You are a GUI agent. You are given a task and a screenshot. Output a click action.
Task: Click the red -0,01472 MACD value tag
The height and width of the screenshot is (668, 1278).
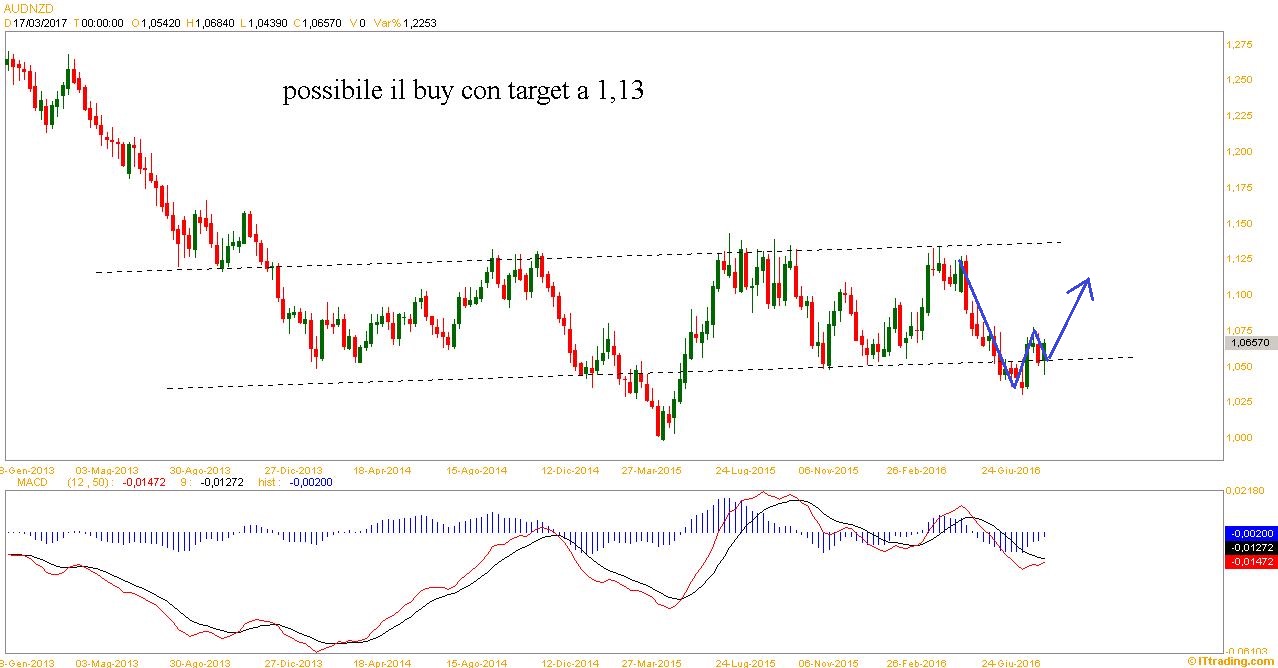click(x=1249, y=562)
